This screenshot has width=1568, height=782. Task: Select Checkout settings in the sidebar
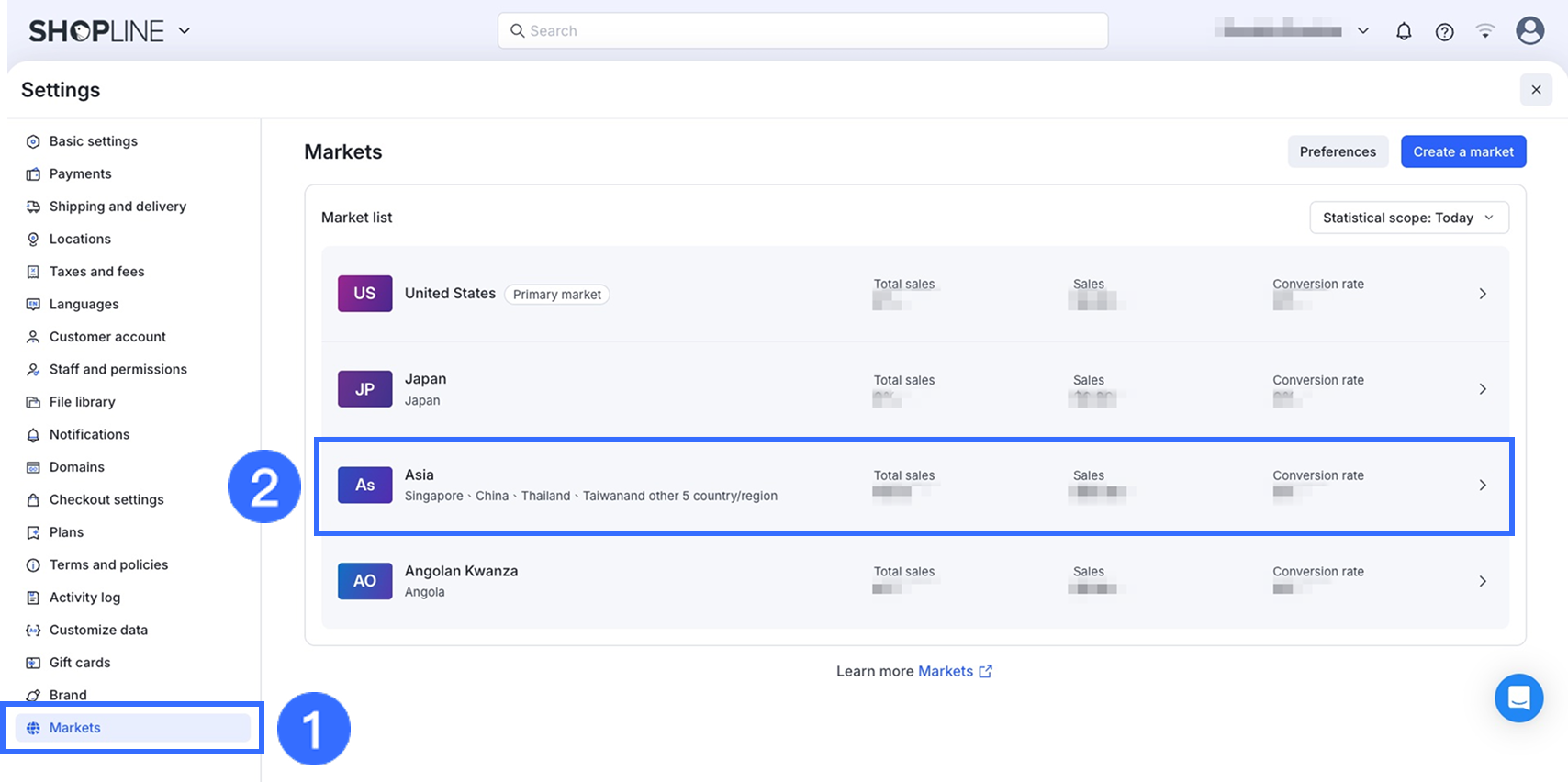pyautogui.click(x=106, y=499)
